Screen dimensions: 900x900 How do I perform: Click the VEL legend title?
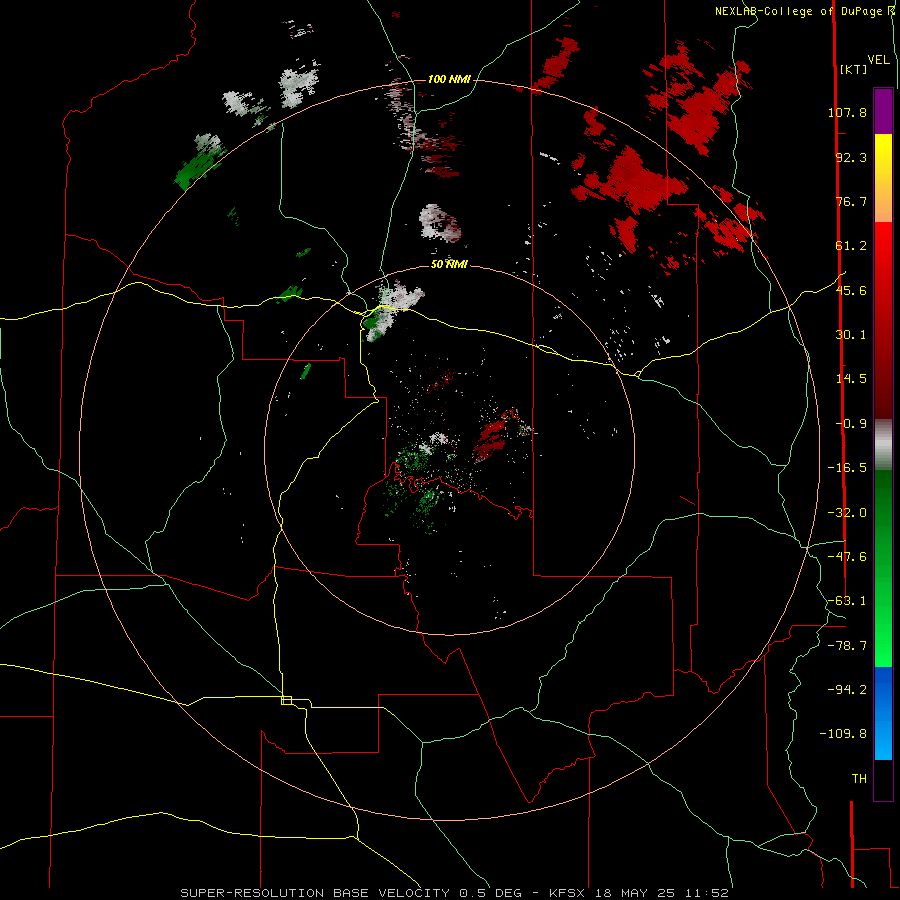pos(878,60)
